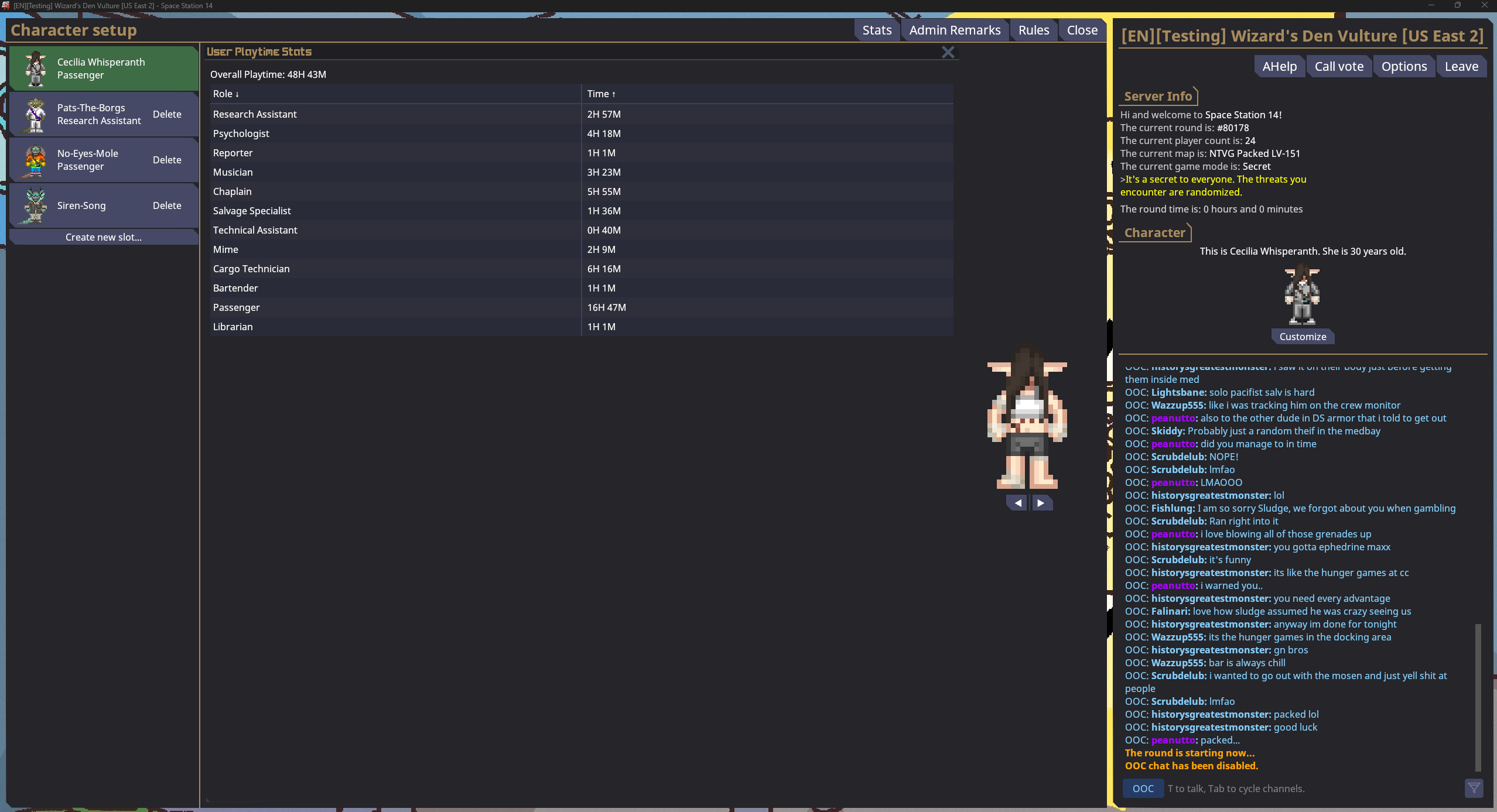Click the Server Info heading
Image resolution: width=1497 pixels, height=812 pixels.
1157,96
